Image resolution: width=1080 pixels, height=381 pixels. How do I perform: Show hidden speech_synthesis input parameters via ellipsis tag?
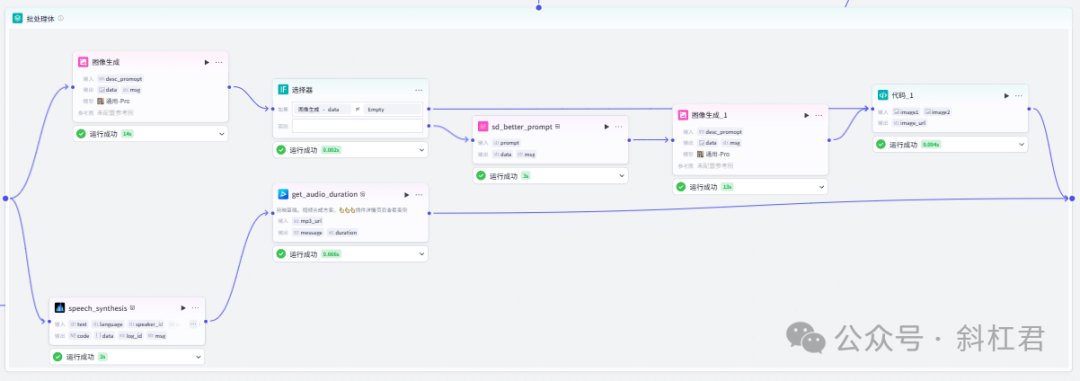pyautogui.click(x=193, y=324)
